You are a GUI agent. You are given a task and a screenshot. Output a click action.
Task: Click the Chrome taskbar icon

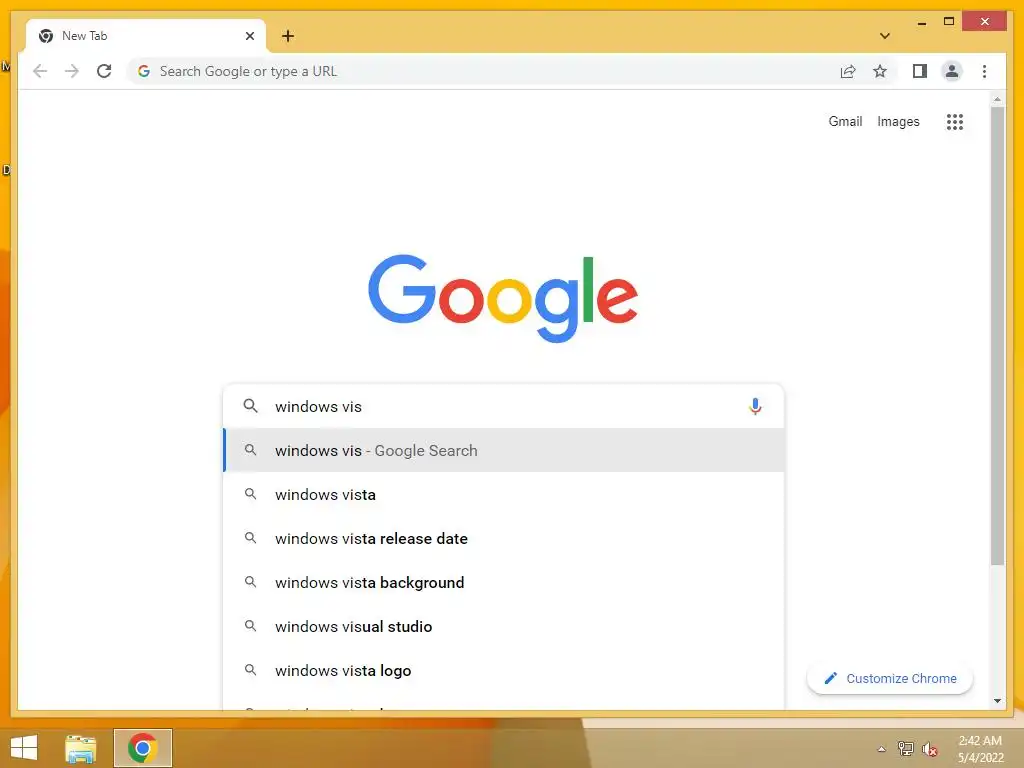[x=142, y=748]
